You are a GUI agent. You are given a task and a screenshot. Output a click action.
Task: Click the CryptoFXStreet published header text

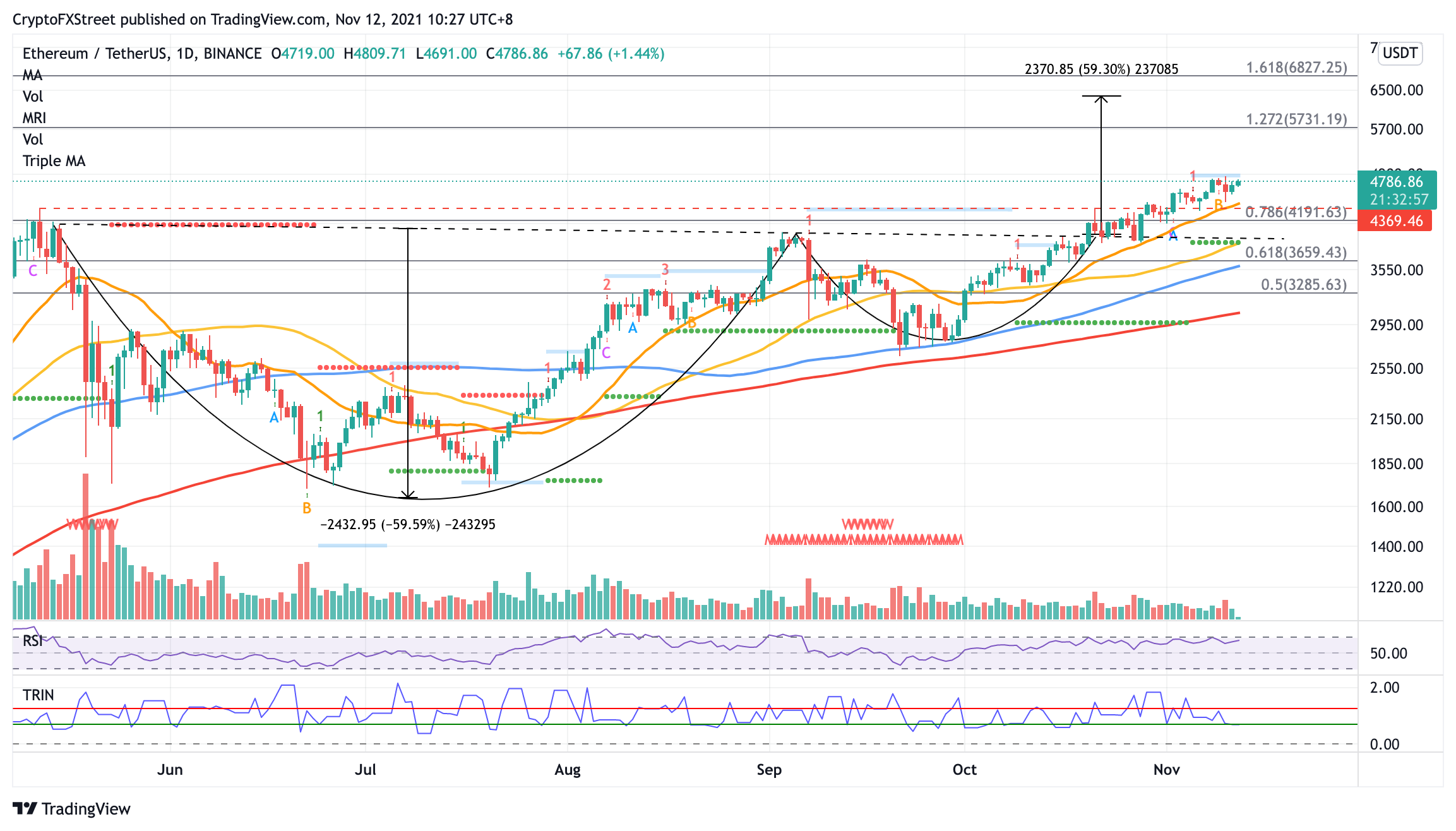[x=263, y=20]
